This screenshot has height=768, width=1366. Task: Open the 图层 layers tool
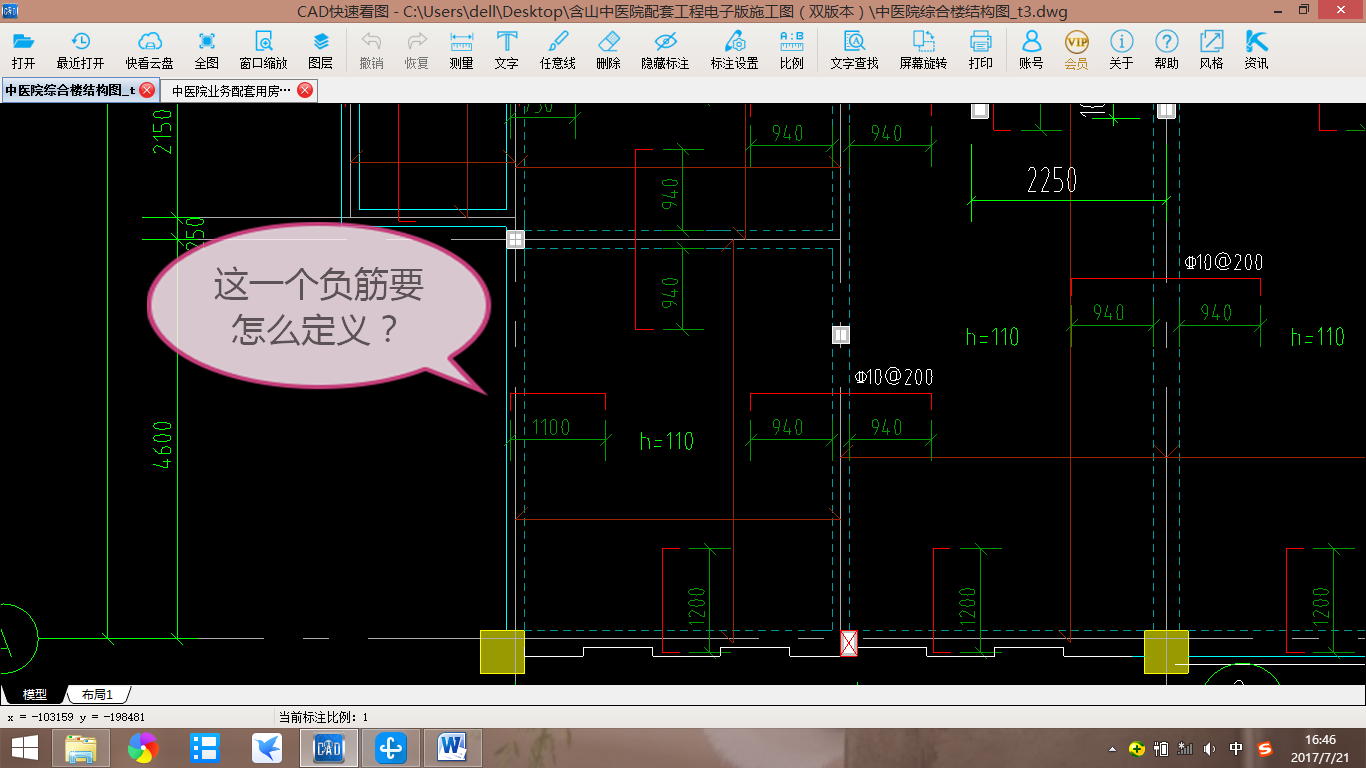(x=320, y=50)
